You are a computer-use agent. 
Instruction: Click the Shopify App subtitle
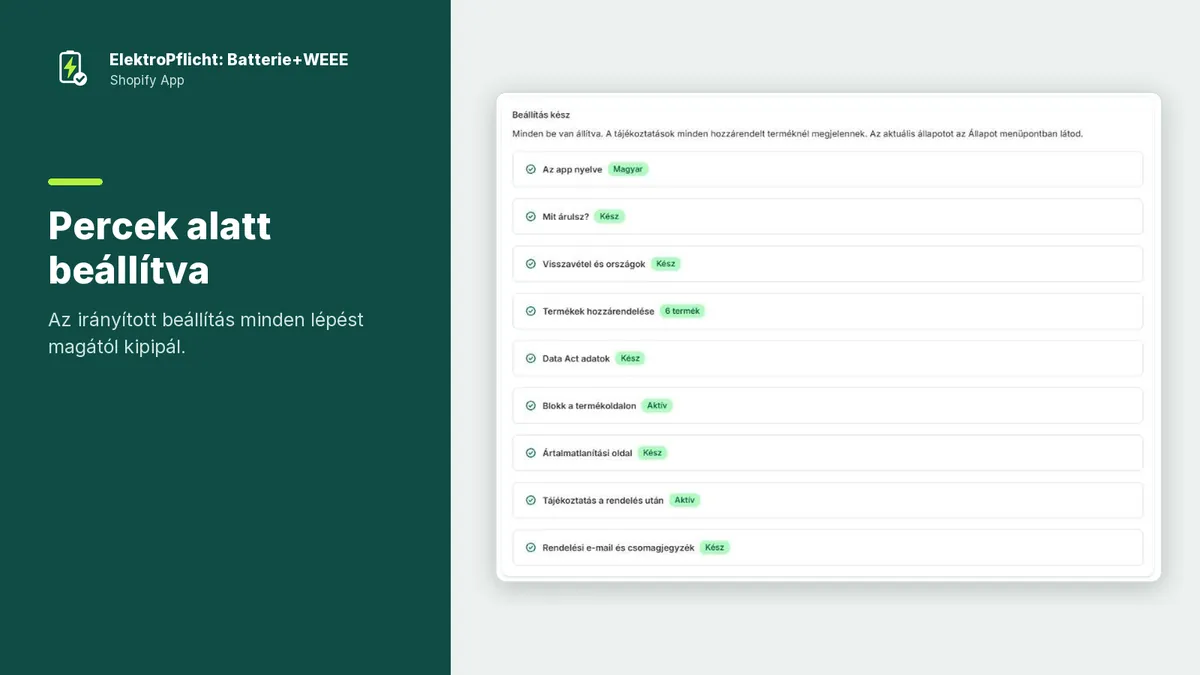pyautogui.click(x=147, y=81)
